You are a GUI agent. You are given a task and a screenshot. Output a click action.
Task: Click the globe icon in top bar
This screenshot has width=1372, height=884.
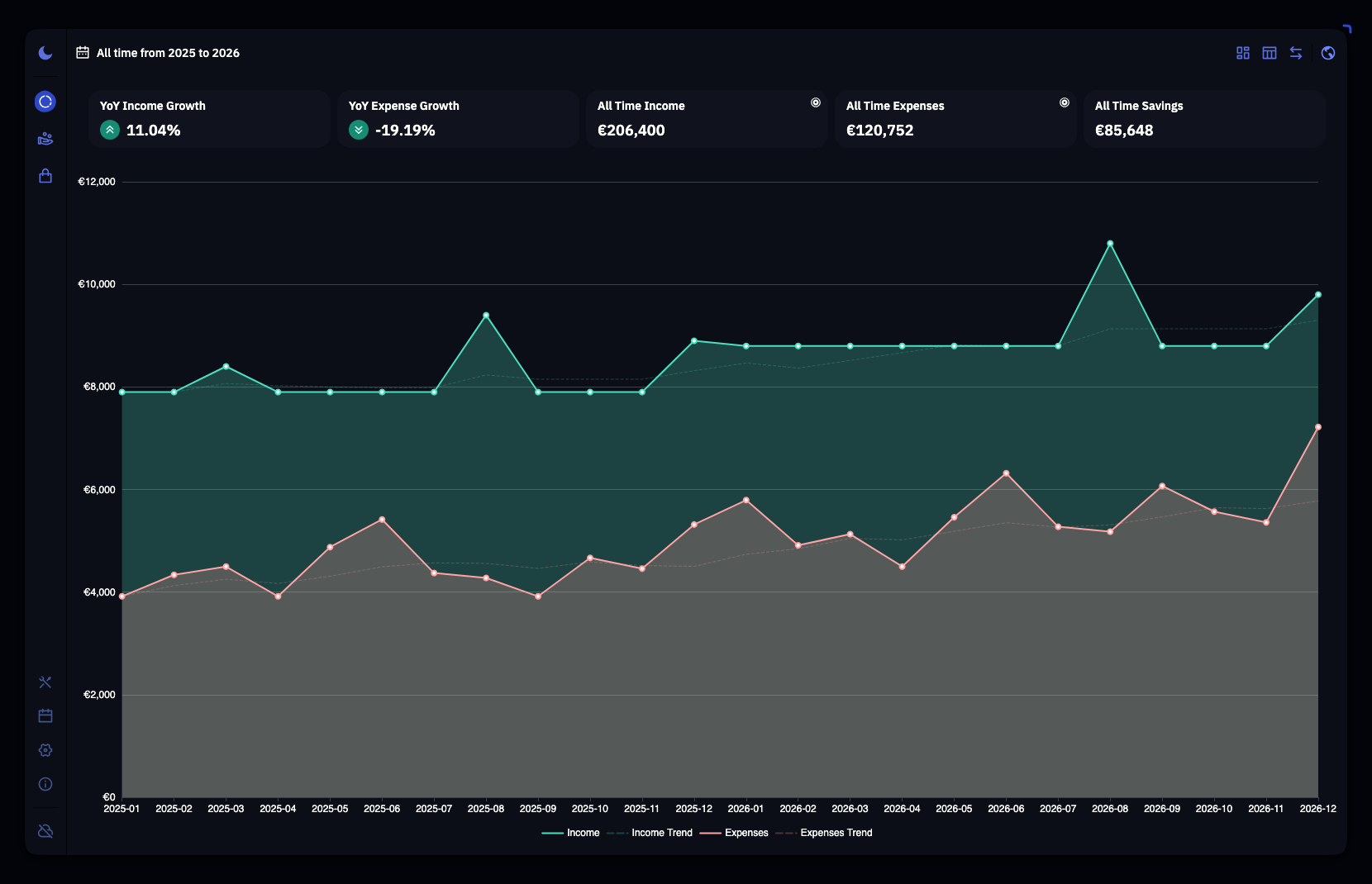click(x=1328, y=53)
